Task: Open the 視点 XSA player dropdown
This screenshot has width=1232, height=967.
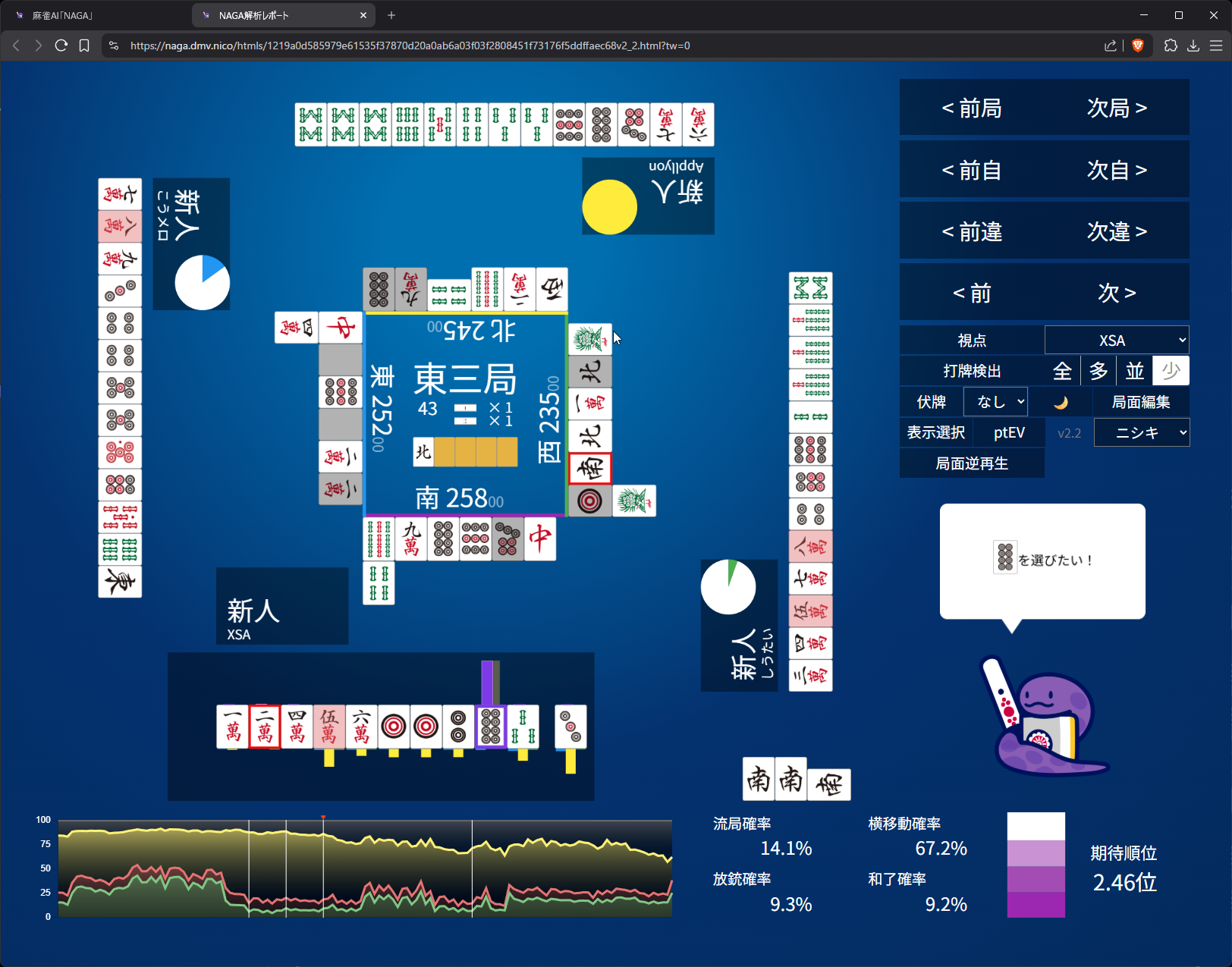Action: 1116,341
